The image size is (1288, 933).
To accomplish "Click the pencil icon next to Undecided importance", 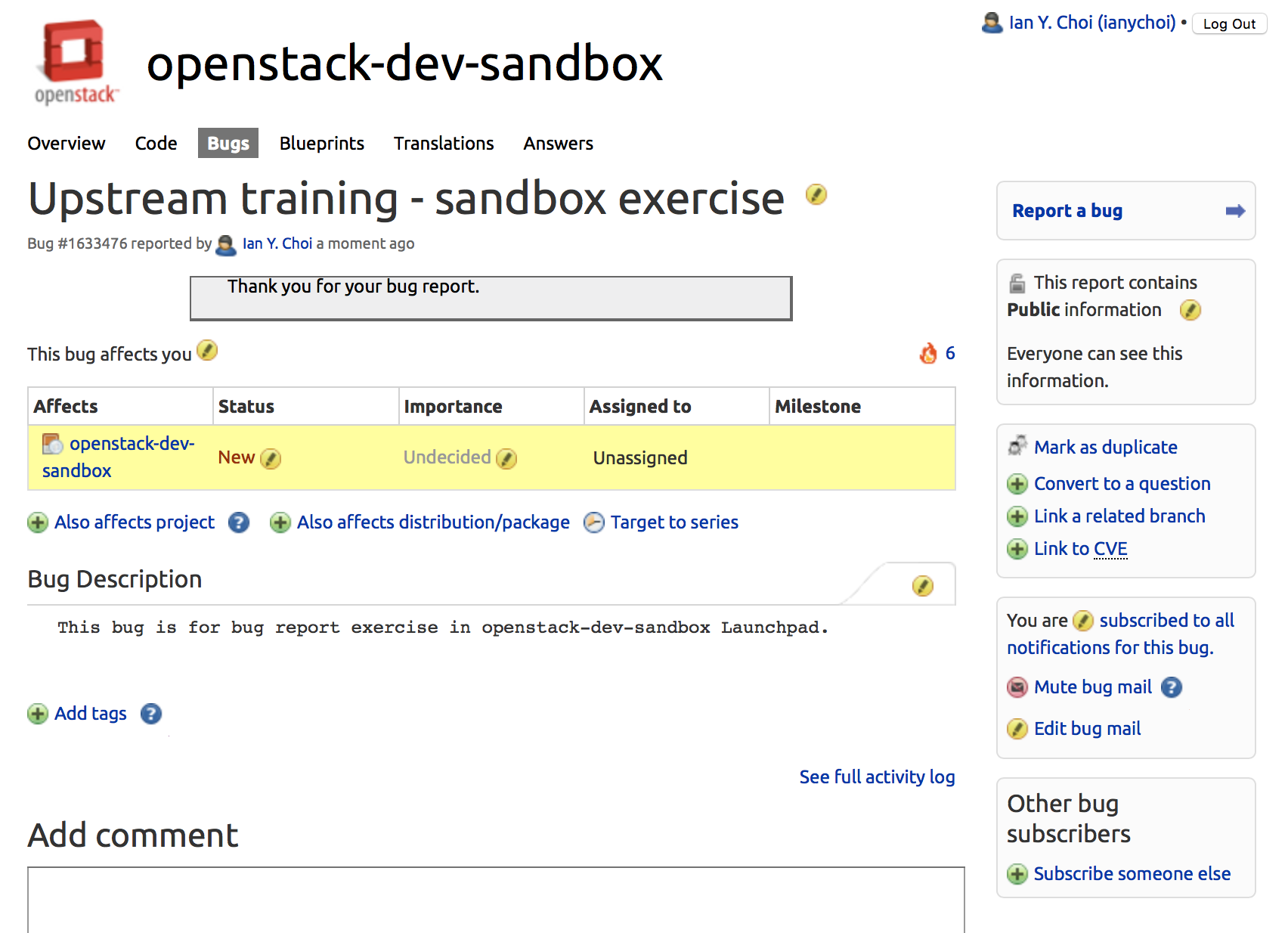I will (x=506, y=459).
